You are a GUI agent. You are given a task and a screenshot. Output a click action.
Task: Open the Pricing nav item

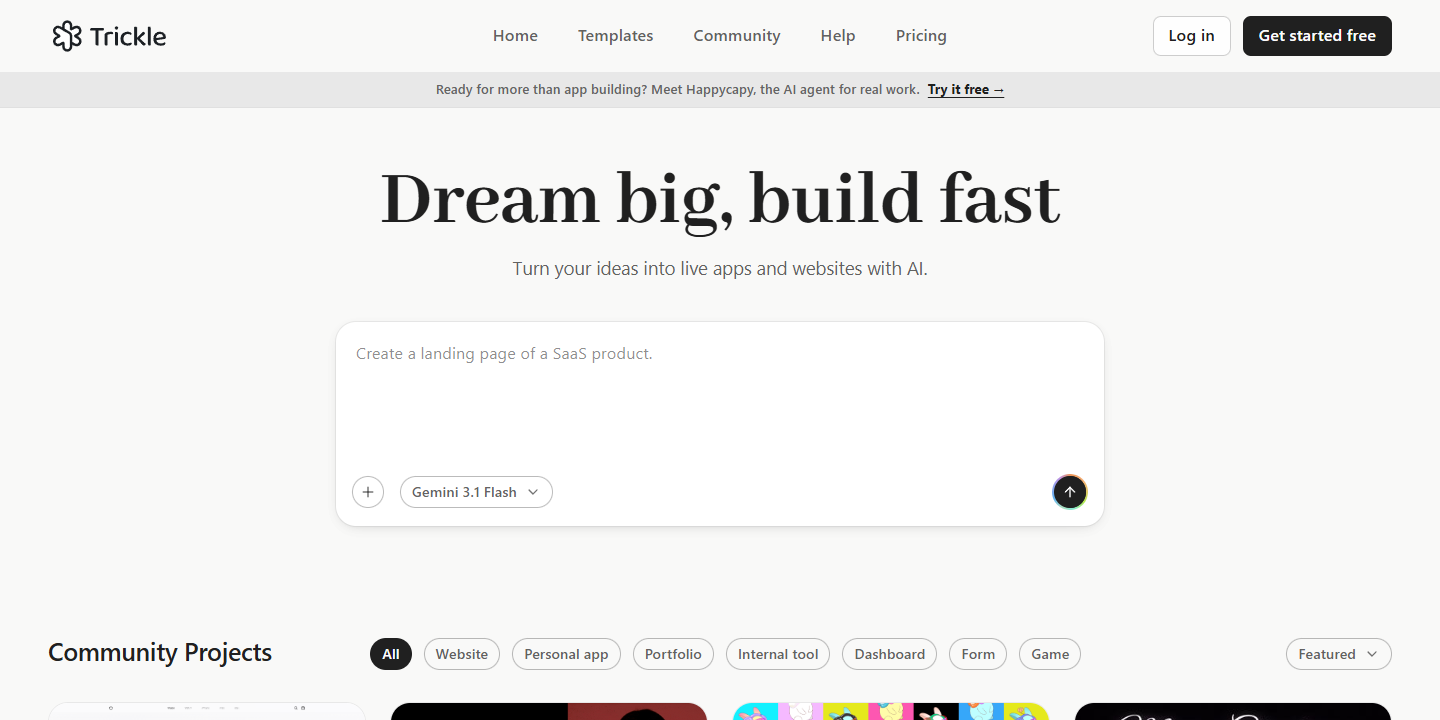(x=921, y=36)
